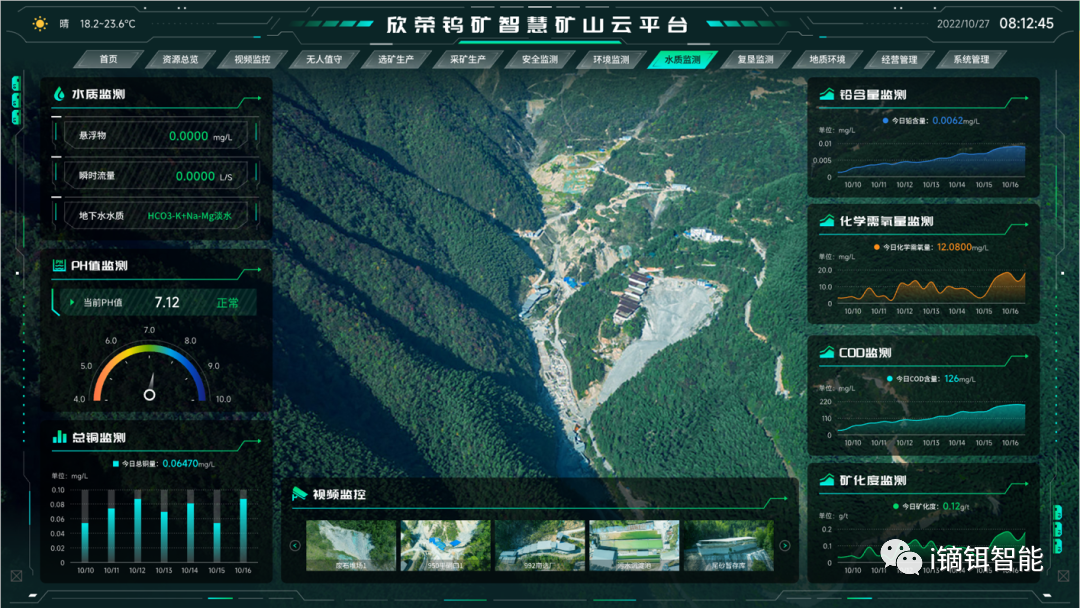Screen dimensions: 1080x608
Task: Go to the 安全监测 tab
Action: pyautogui.click(x=539, y=59)
